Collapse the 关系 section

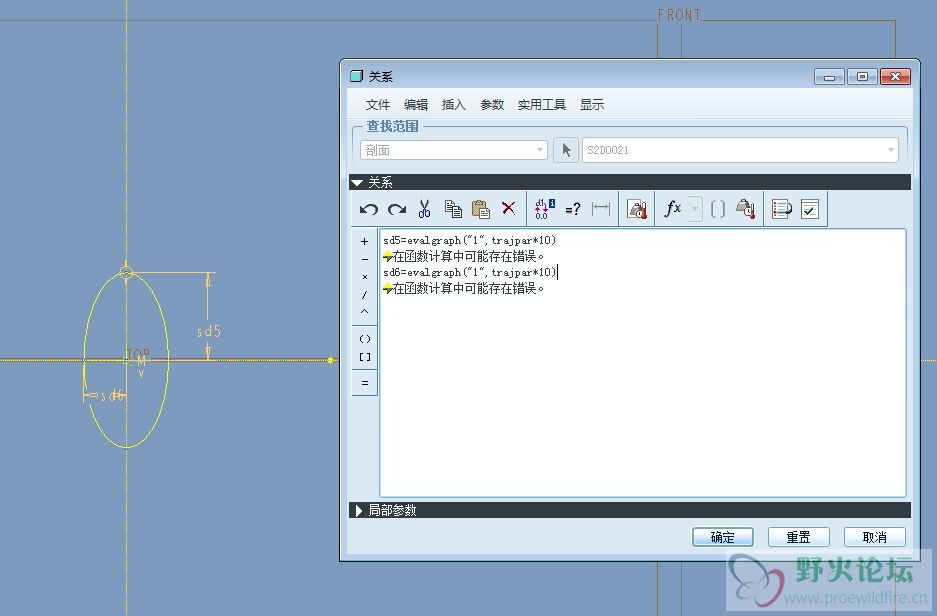pos(357,182)
